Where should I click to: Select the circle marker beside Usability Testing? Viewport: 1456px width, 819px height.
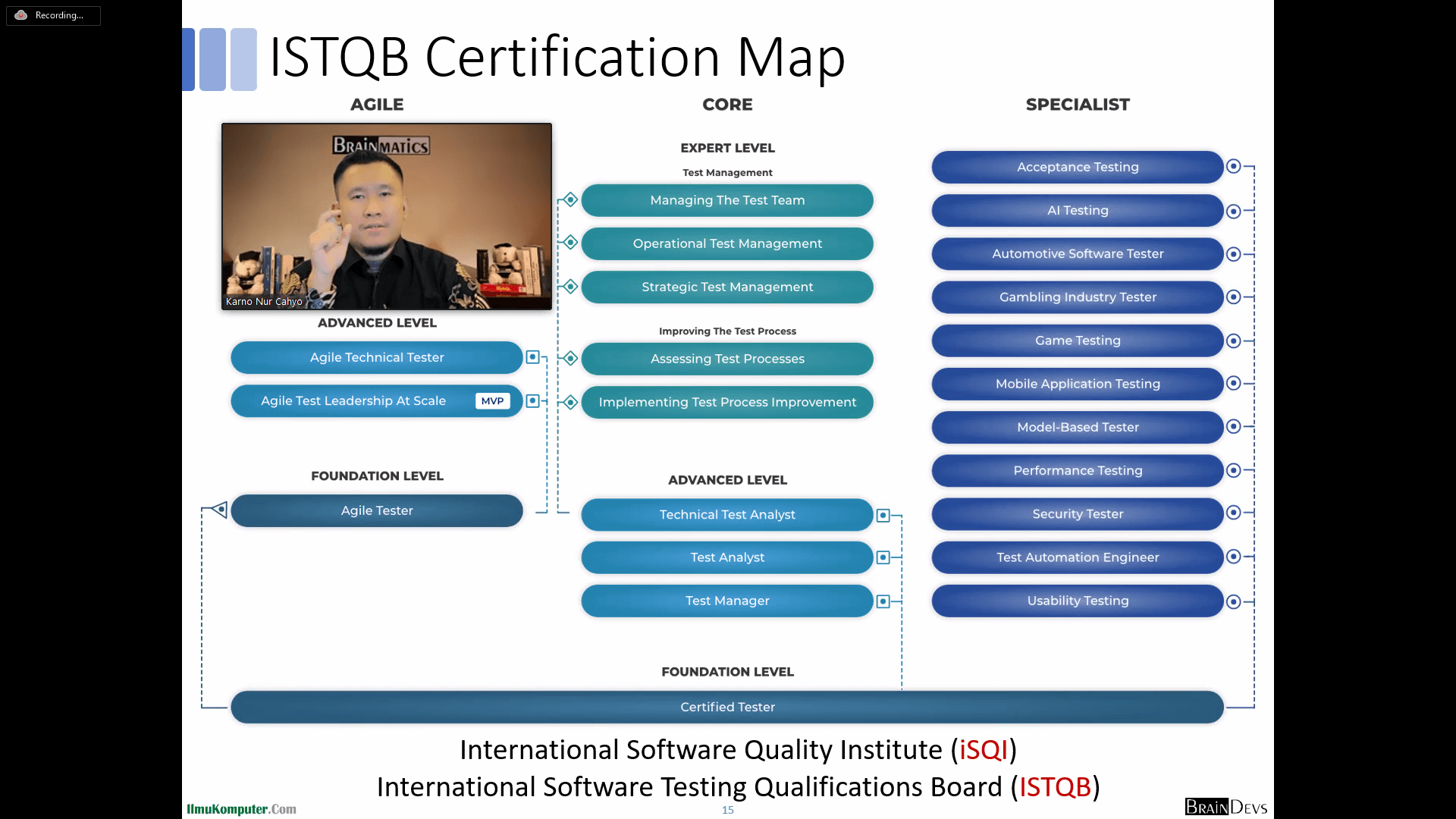[1234, 602]
